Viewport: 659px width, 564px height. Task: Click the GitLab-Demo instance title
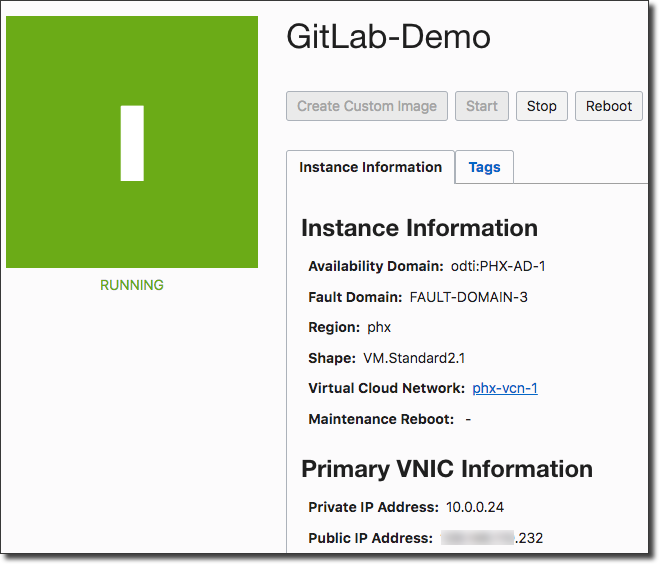coord(389,37)
